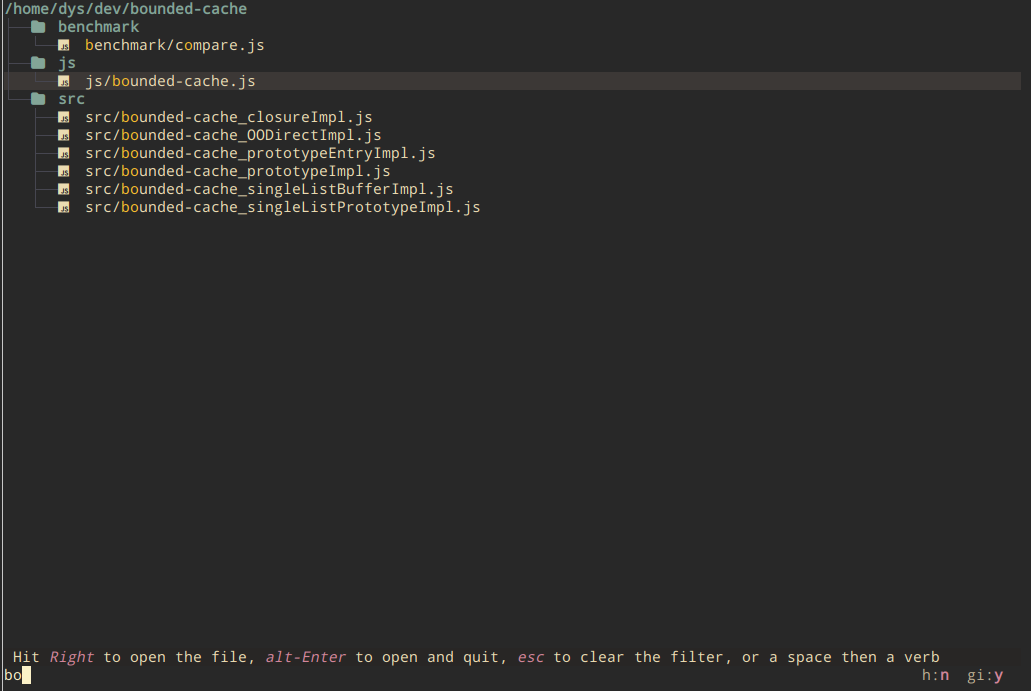This screenshot has width=1031, height=691.
Task: Click the JS icon for bounded-cache_closureImpl.js
Action: click(x=64, y=116)
